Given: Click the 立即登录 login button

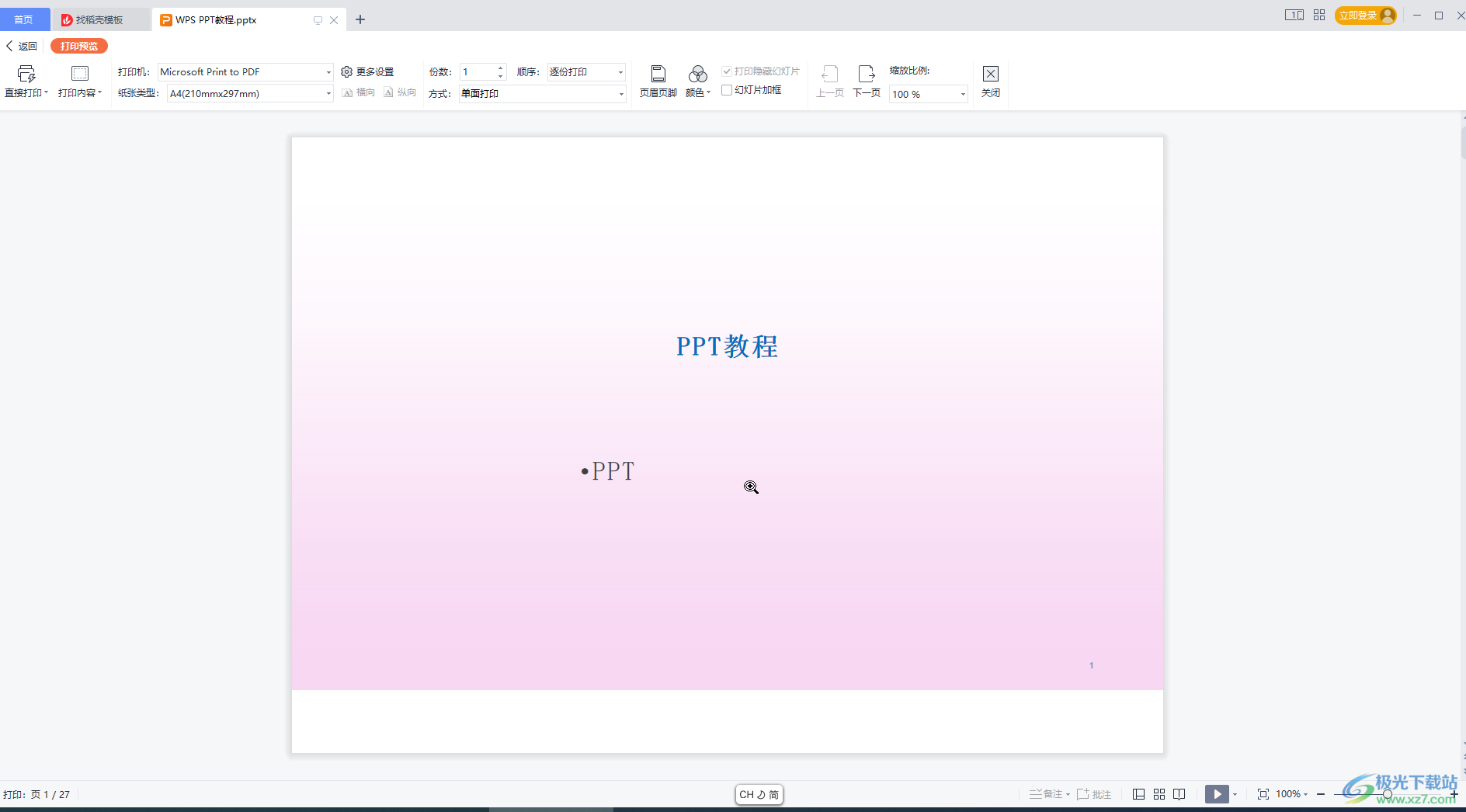Looking at the screenshot, I should pos(1365,15).
